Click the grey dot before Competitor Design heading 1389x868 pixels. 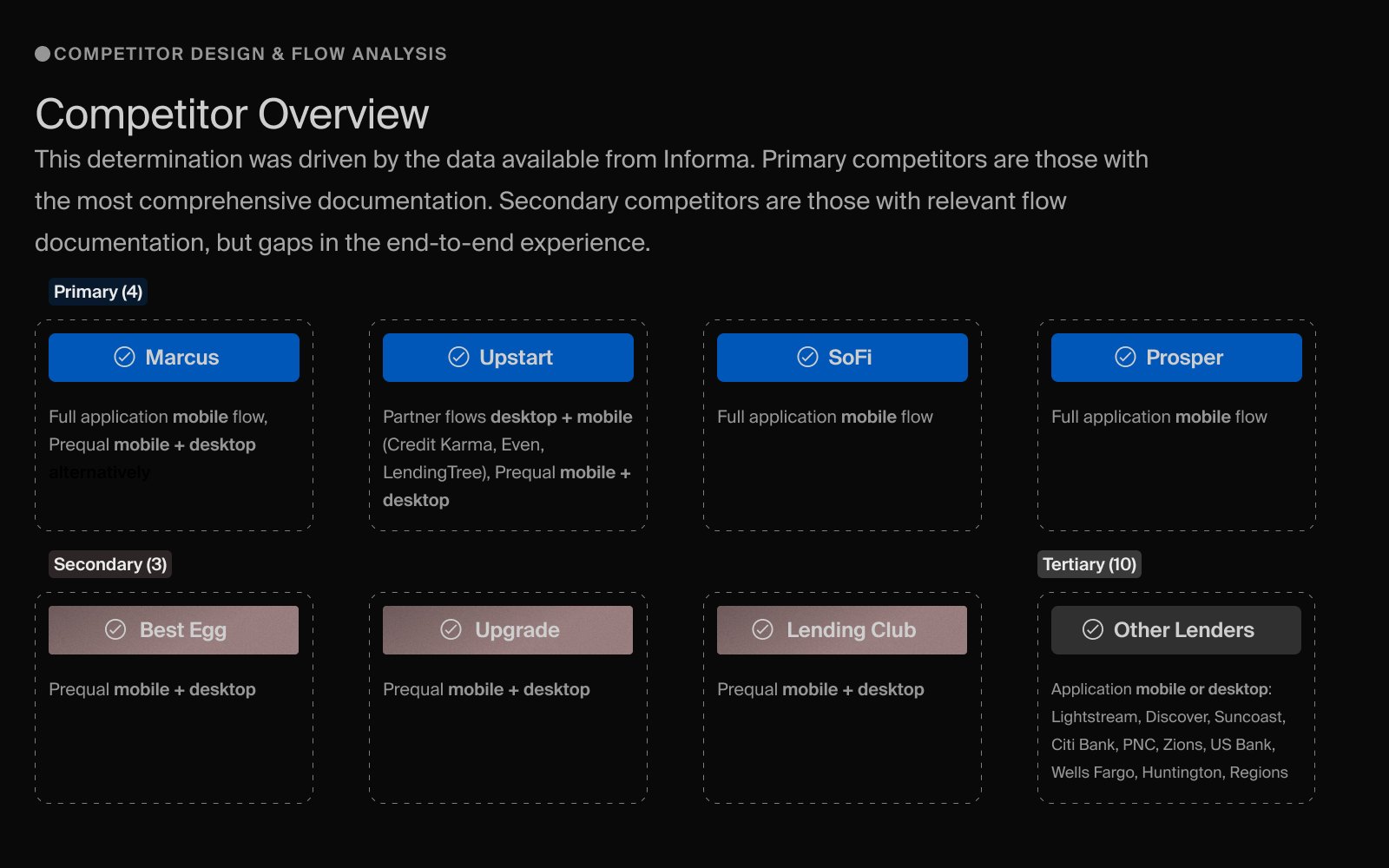[x=43, y=54]
